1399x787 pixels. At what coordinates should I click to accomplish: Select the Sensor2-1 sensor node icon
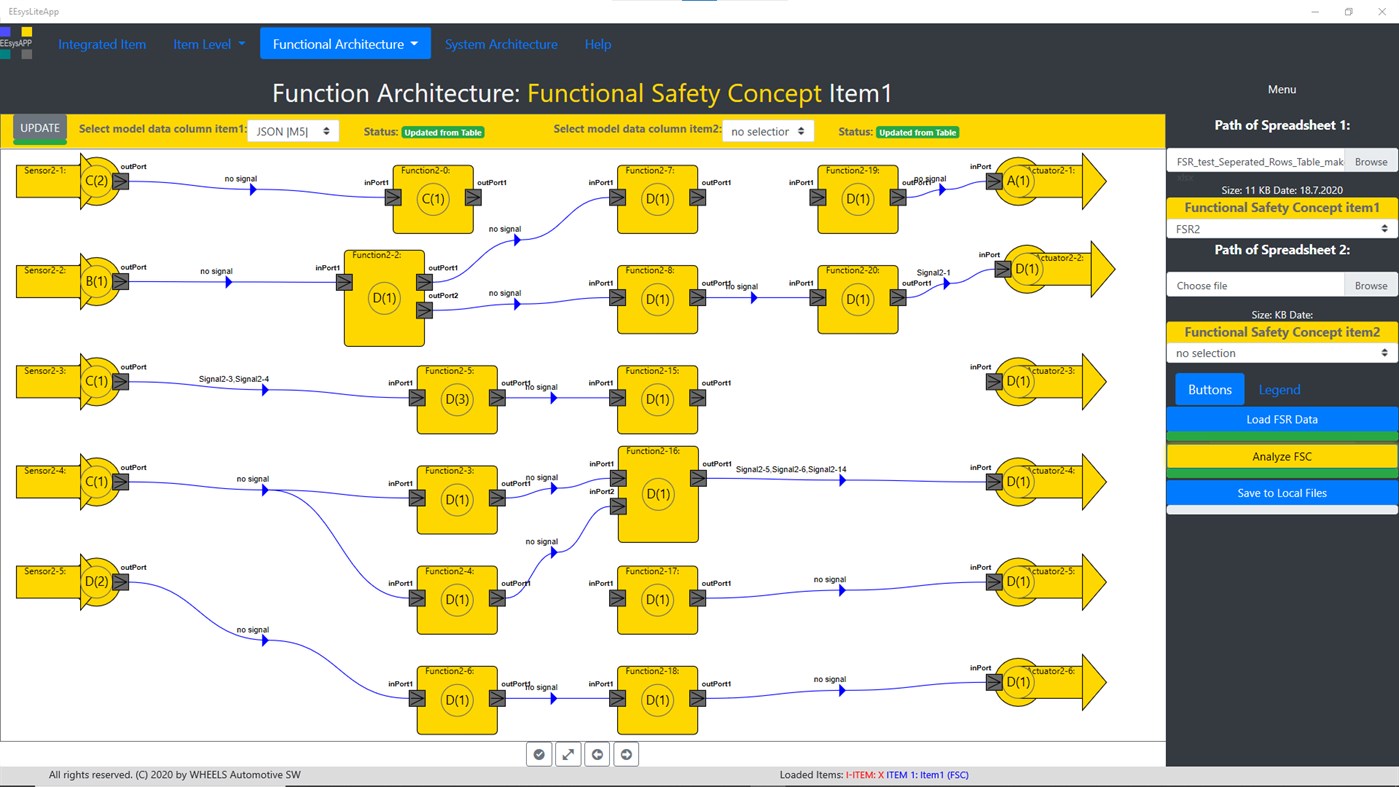coord(97,181)
